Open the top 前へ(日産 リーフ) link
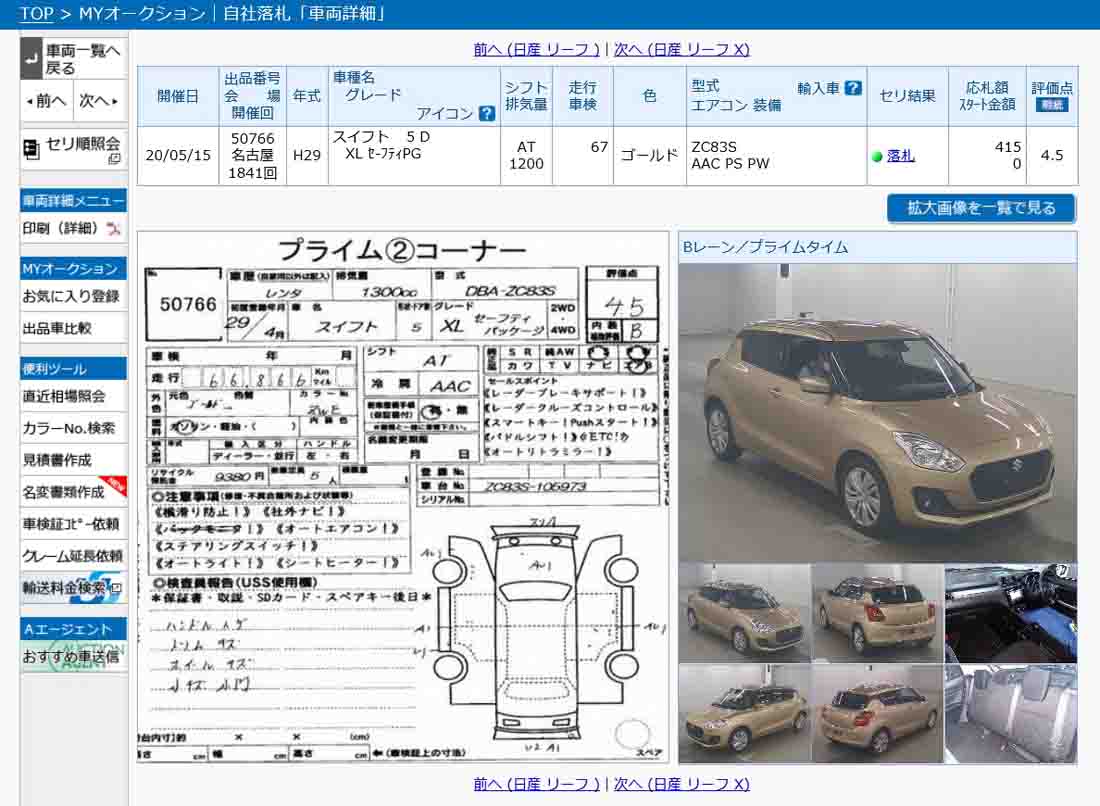Image resolution: width=1100 pixels, height=806 pixels. click(536, 49)
